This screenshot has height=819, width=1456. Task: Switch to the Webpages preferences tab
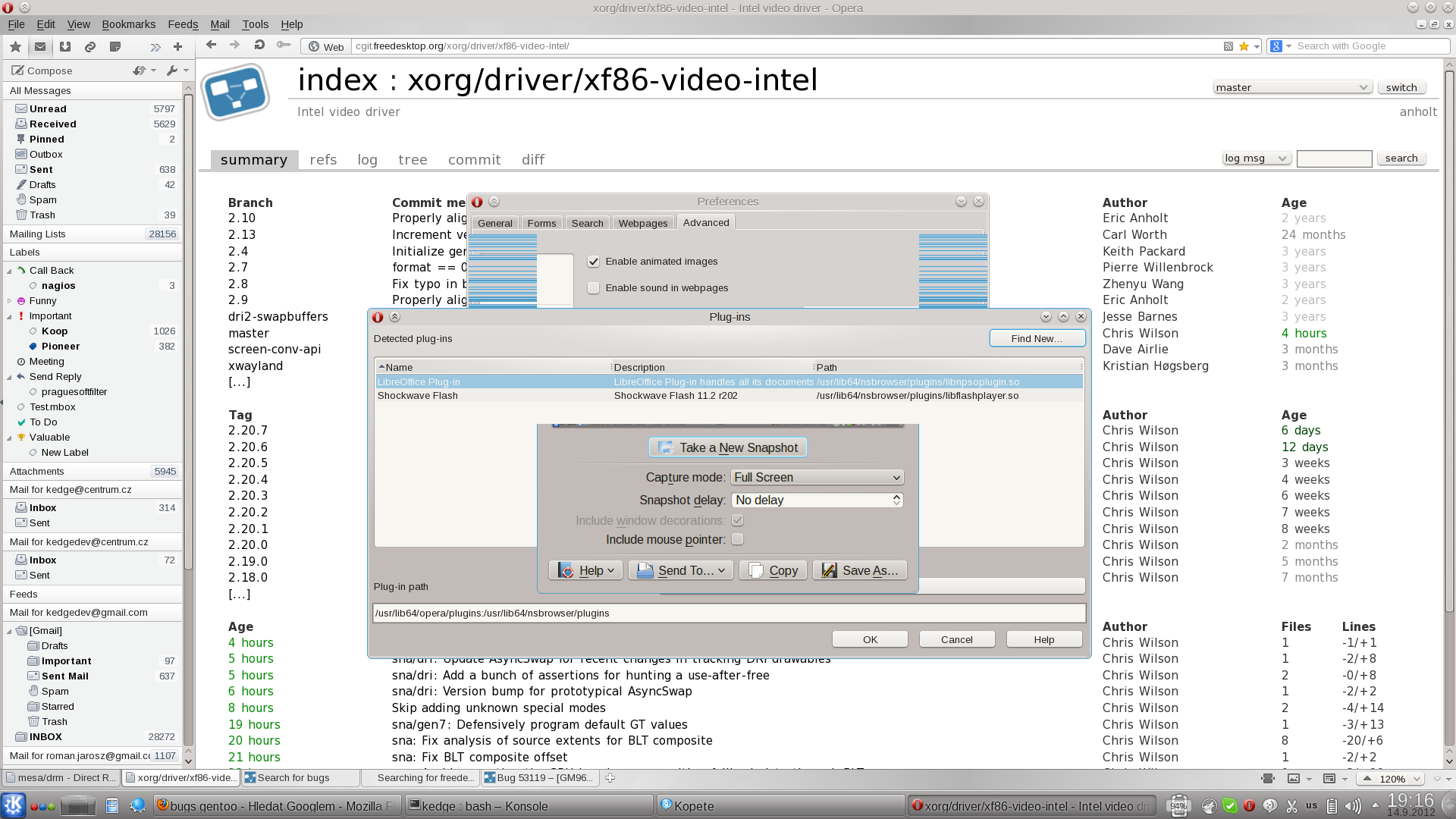[642, 223]
